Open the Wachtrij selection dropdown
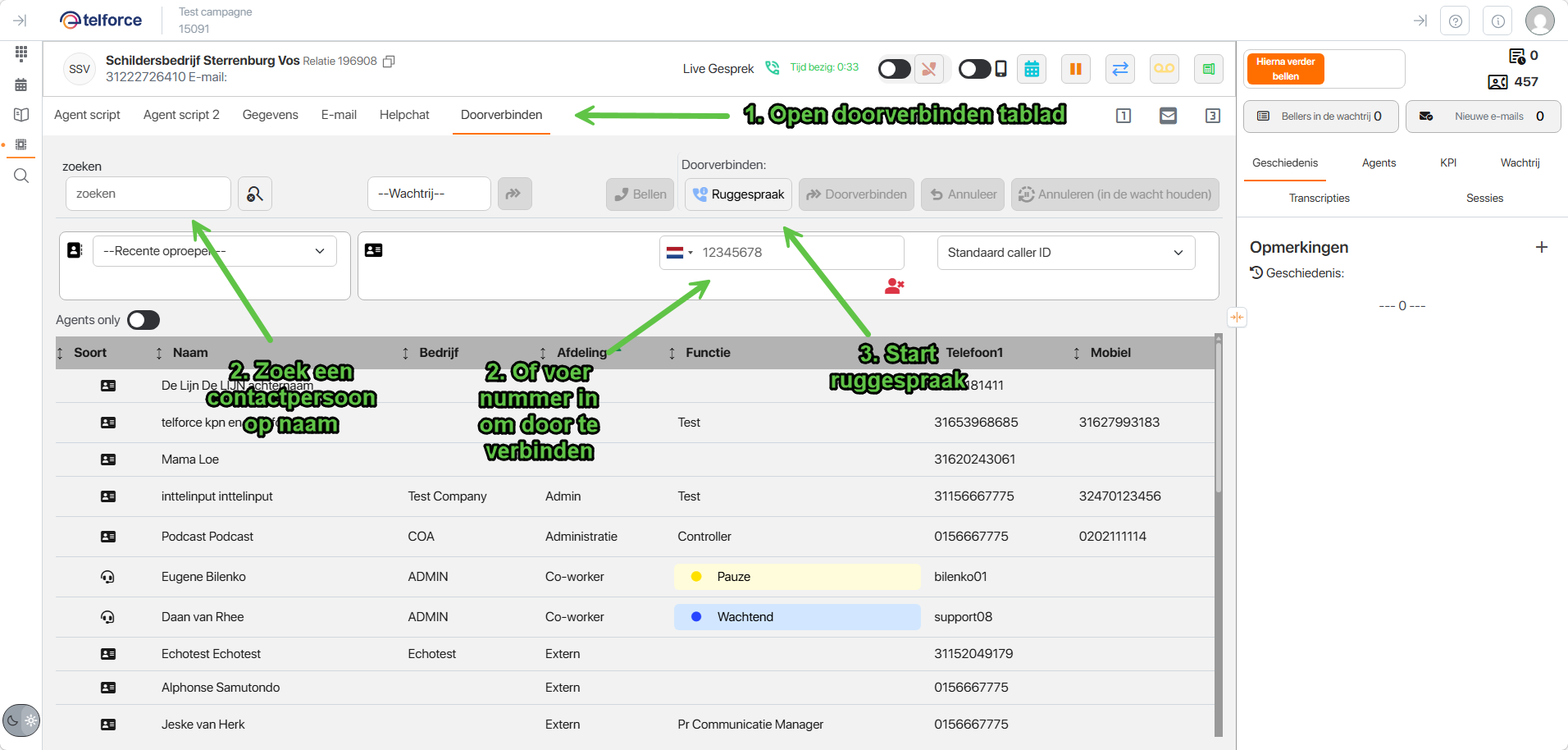 coord(429,194)
